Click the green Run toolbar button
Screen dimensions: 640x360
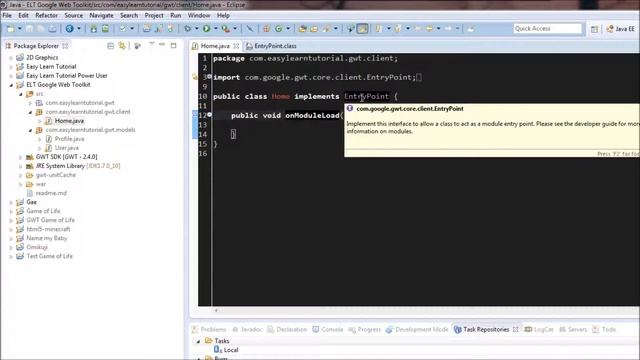click(x=207, y=29)
